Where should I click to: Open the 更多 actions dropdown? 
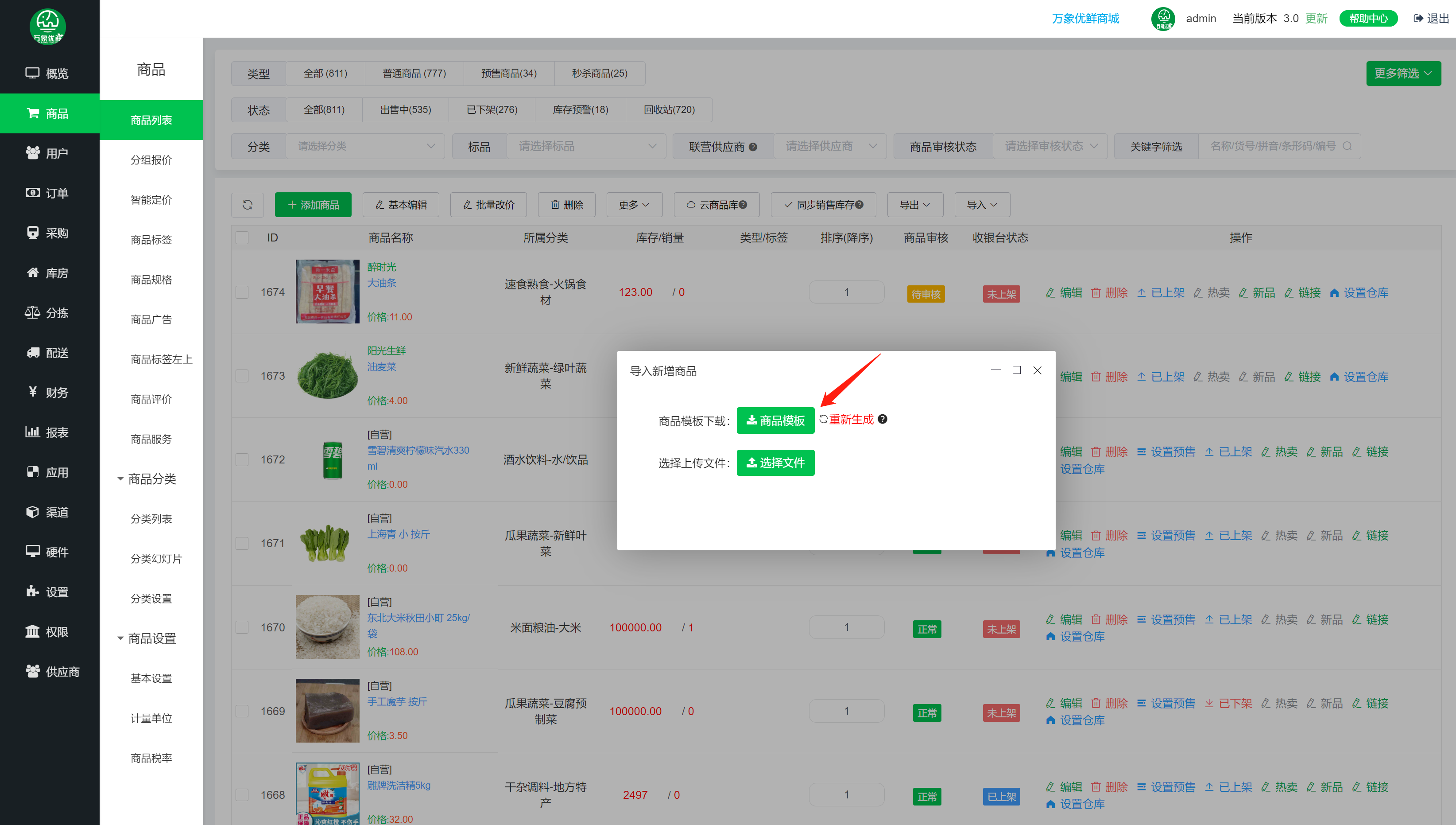pos(634,205)
